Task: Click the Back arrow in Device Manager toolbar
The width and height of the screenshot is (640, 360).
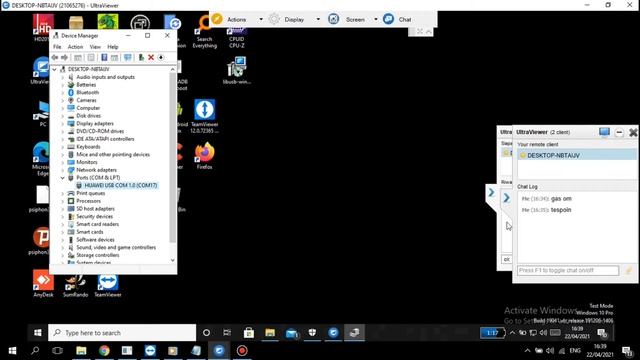Action: 55,58
